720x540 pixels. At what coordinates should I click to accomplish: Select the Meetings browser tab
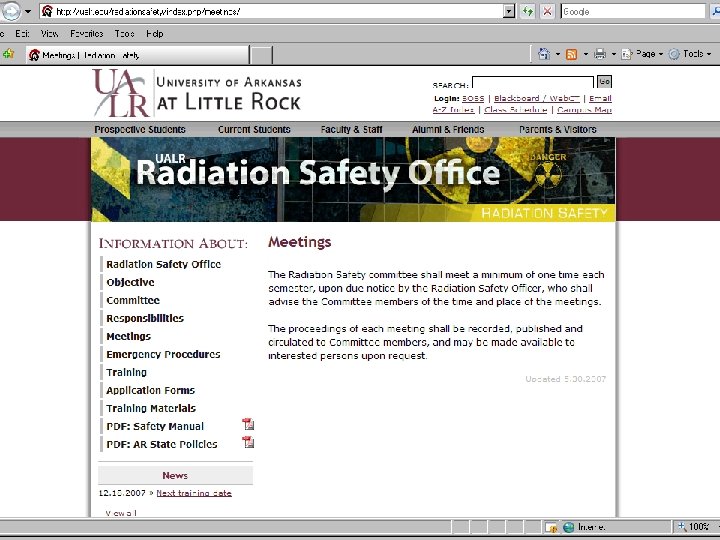tap(137, 55)
